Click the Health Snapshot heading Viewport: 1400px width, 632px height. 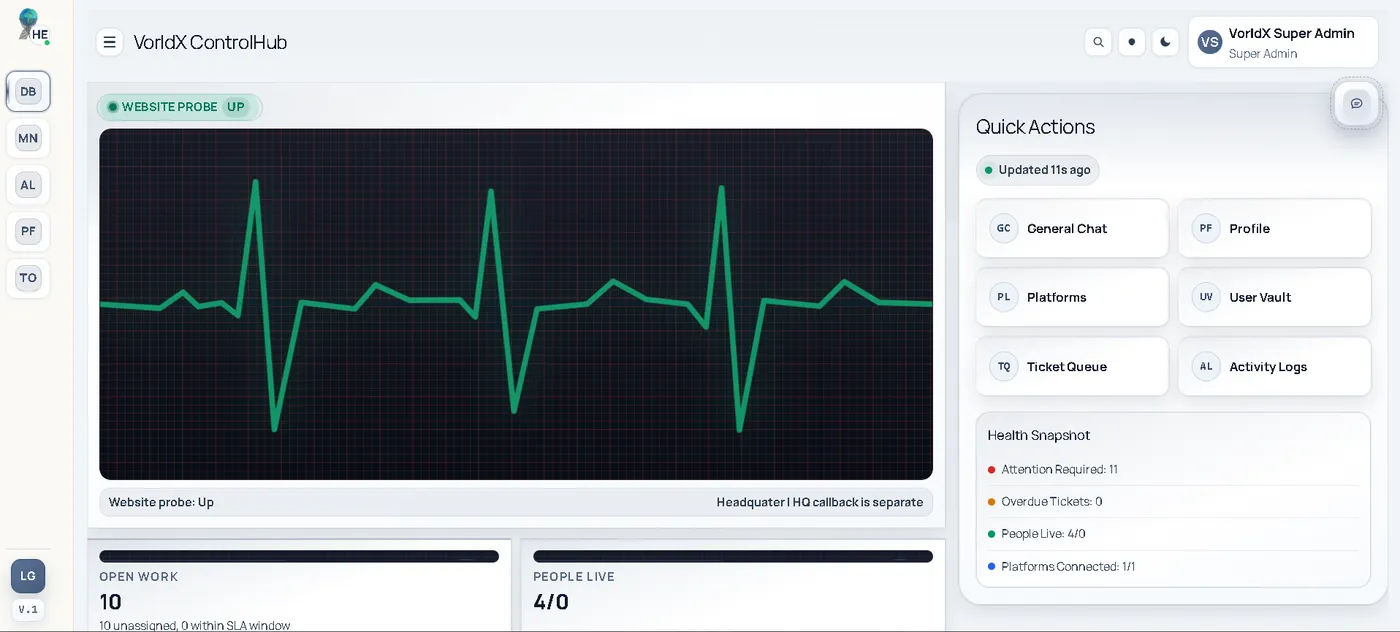tap(1039, 435)
